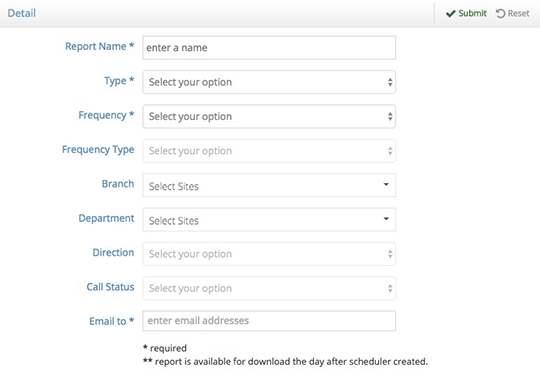Click the Email to label
The width and height of the screenshot is (540, 383).
pos(112,321)
